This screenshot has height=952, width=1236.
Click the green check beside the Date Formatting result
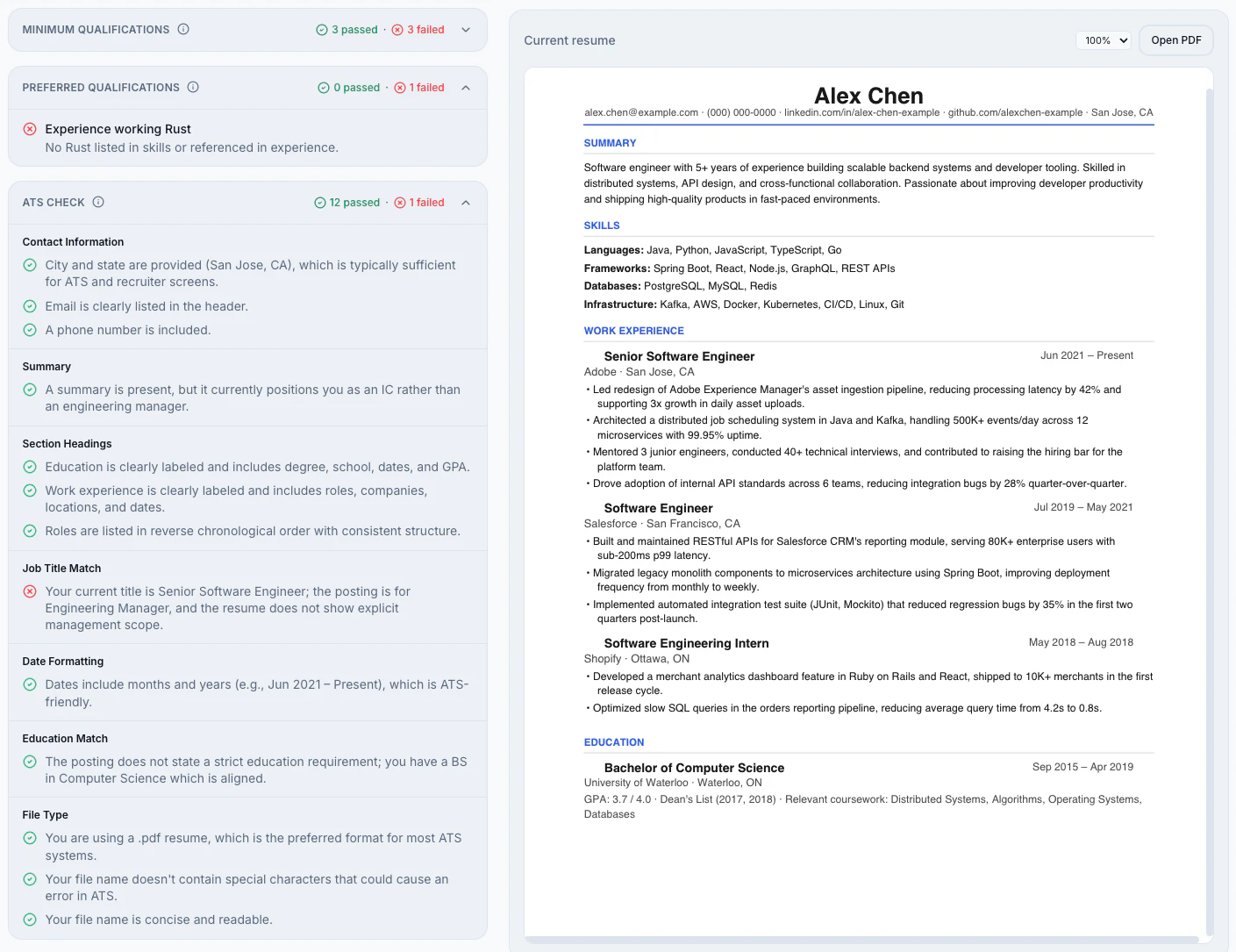(29, 684)
